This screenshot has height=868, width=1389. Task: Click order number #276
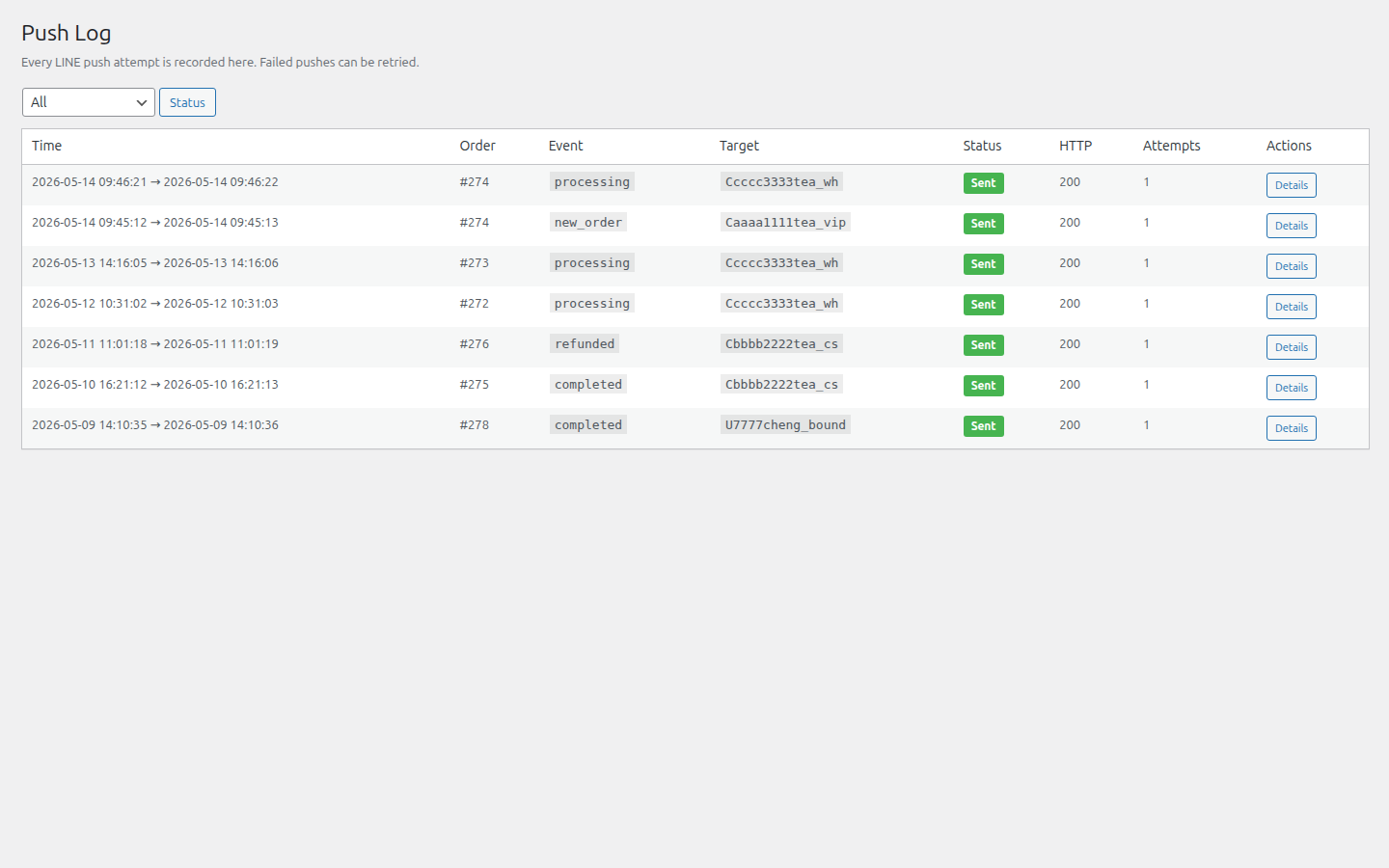475,343
